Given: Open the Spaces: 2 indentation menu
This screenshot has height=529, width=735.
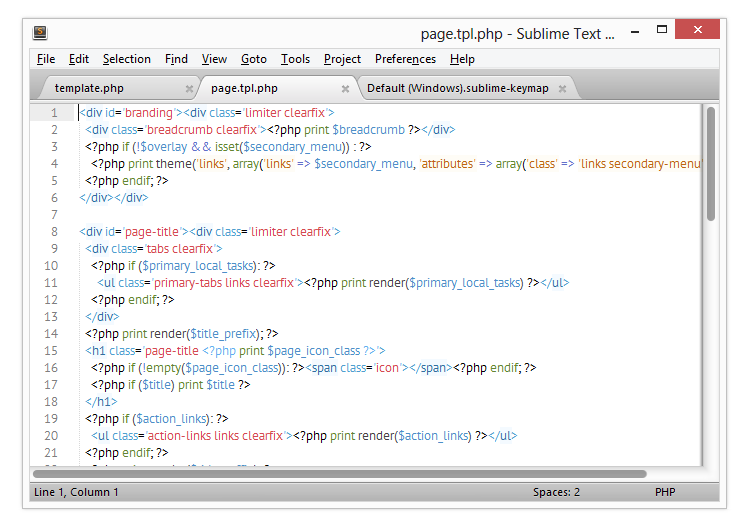Looking at the screenshot, I should (x=556, y=492).
